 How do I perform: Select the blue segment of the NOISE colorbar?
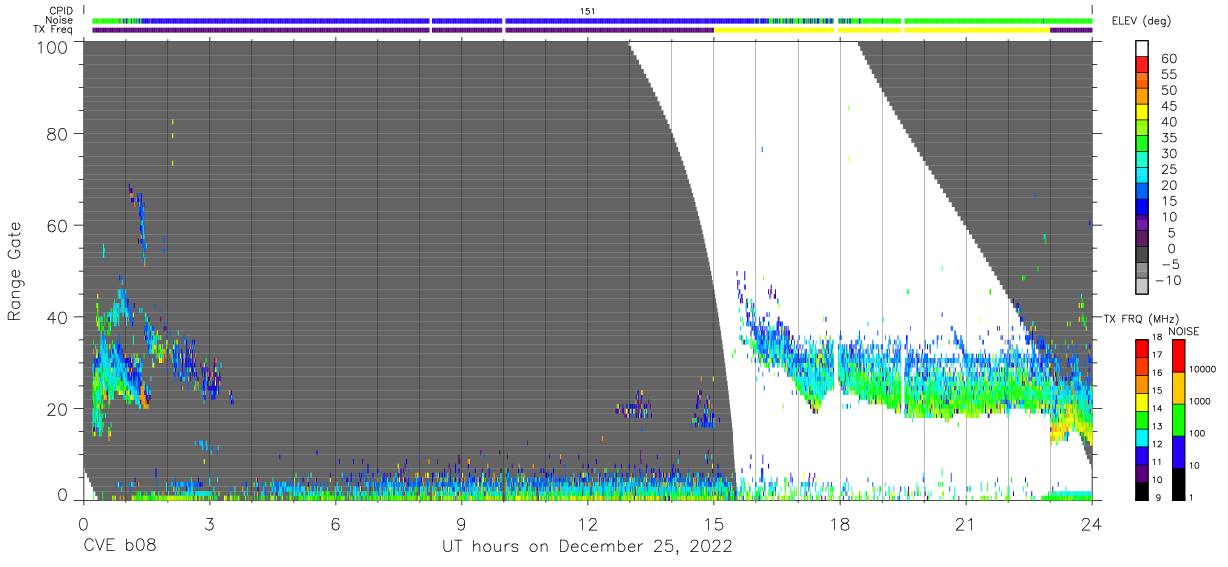coord(1180,451)
